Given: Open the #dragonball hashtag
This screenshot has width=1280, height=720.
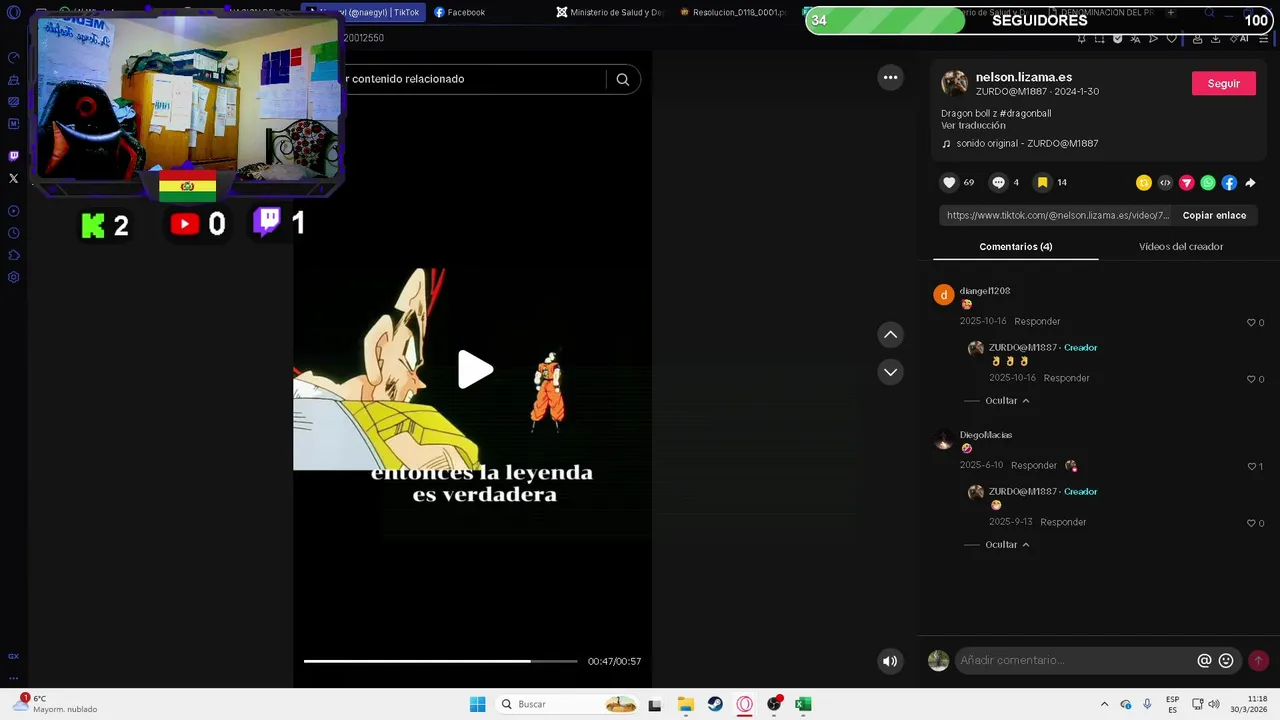Looking at the screenshot, I should point(1025,113).
